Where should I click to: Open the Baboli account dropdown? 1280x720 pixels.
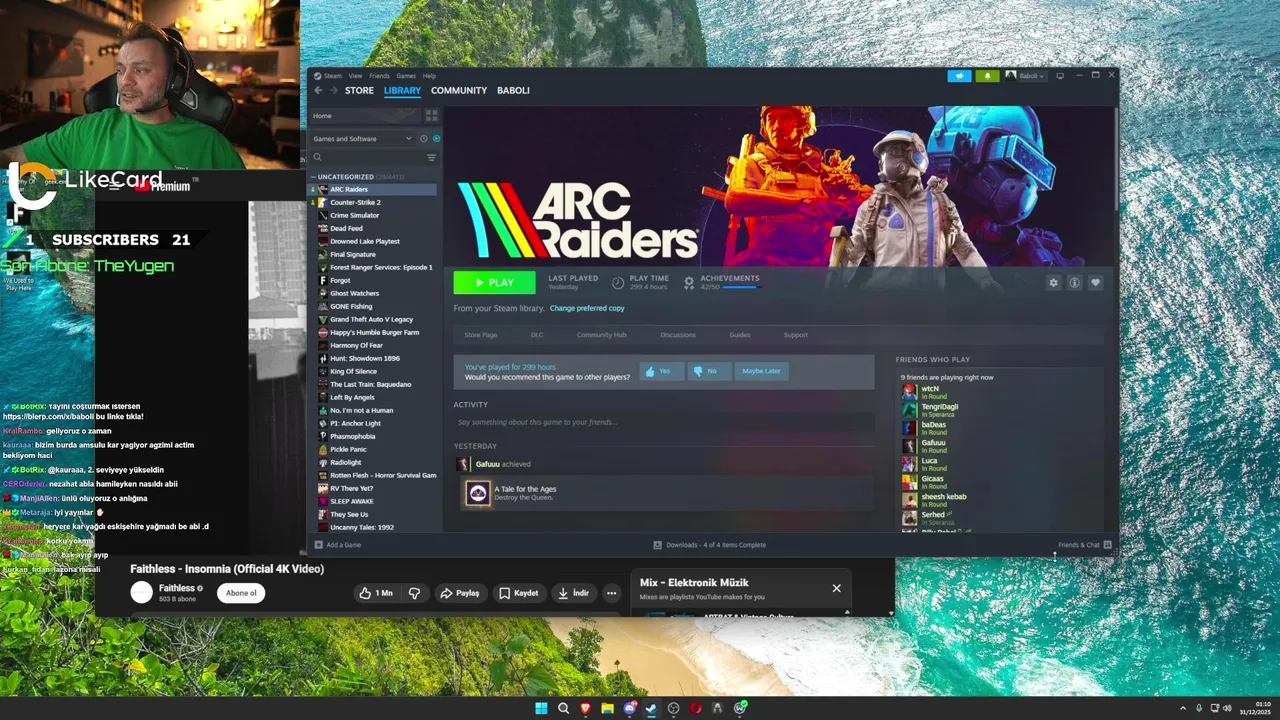click(x=1025, y=76)
